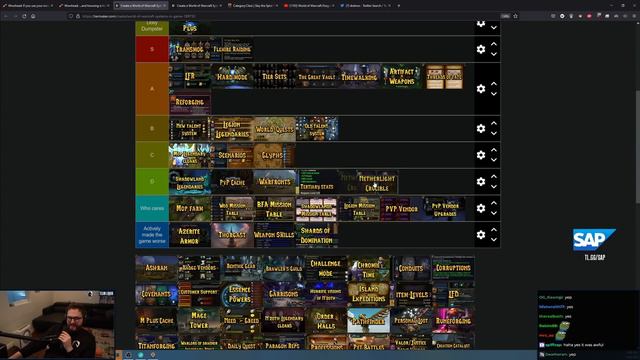Pick the Corruptions tile from pool
This screenshot has height=360, width=640.
coord(453,268)
